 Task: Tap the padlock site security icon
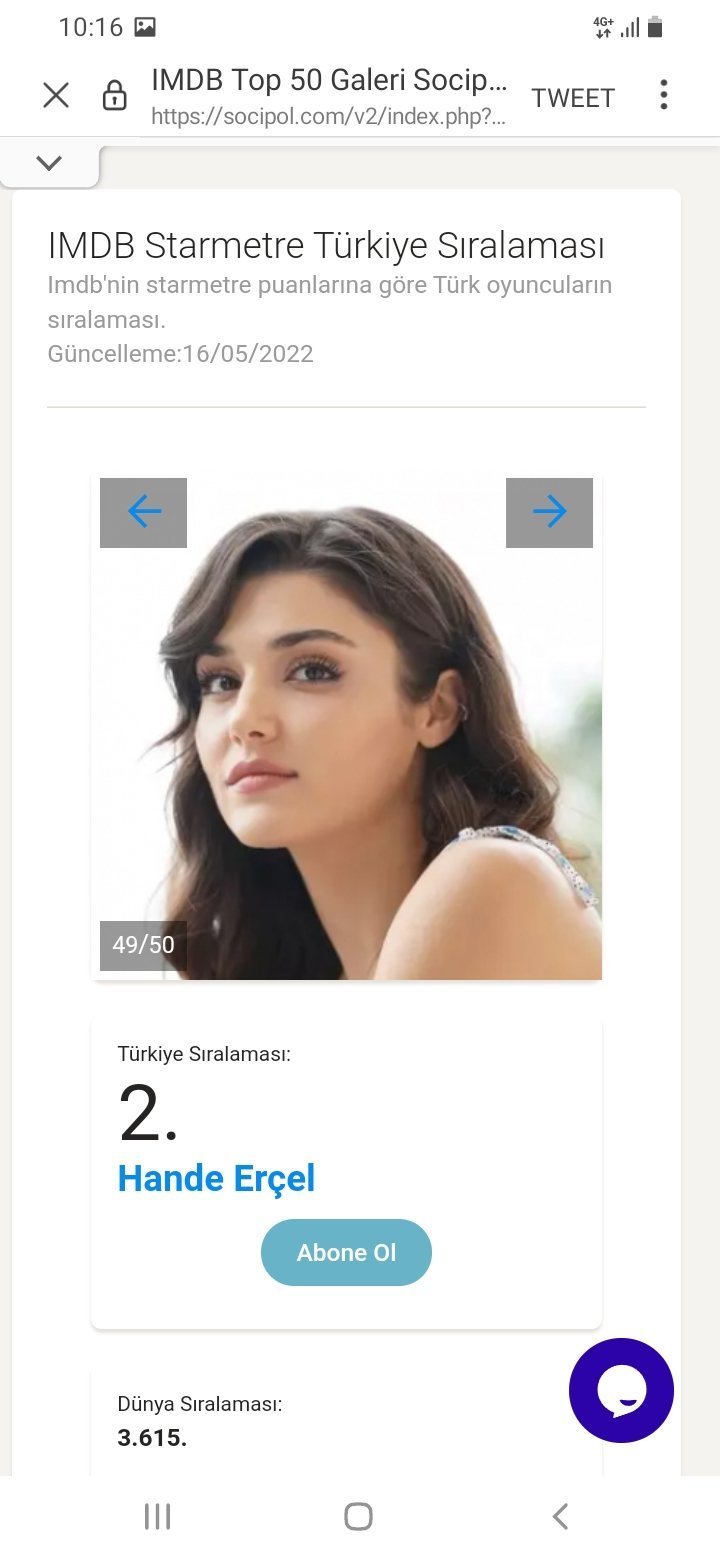point(115,96)
